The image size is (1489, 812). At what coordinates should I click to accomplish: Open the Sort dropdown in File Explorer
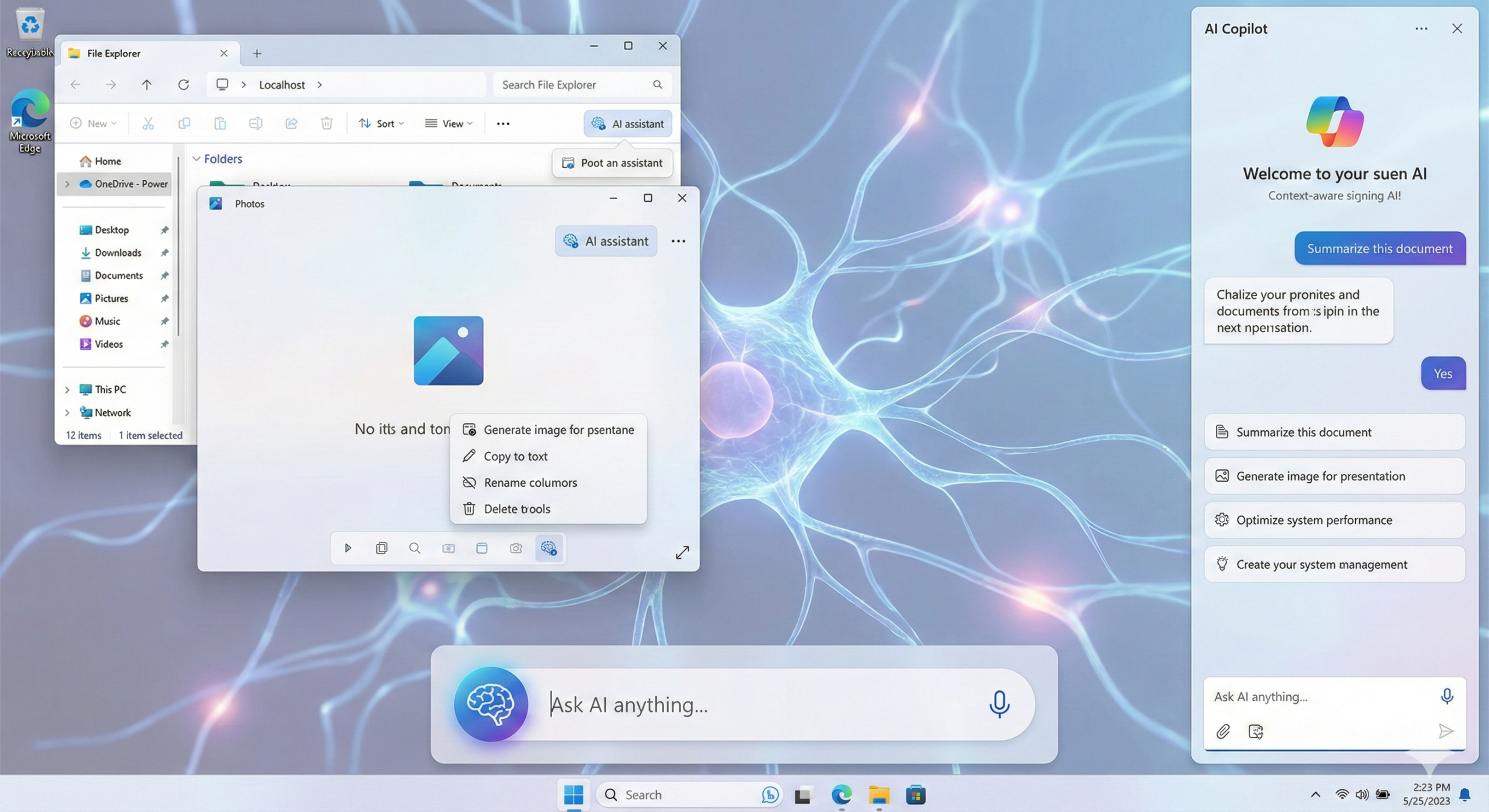382,123
